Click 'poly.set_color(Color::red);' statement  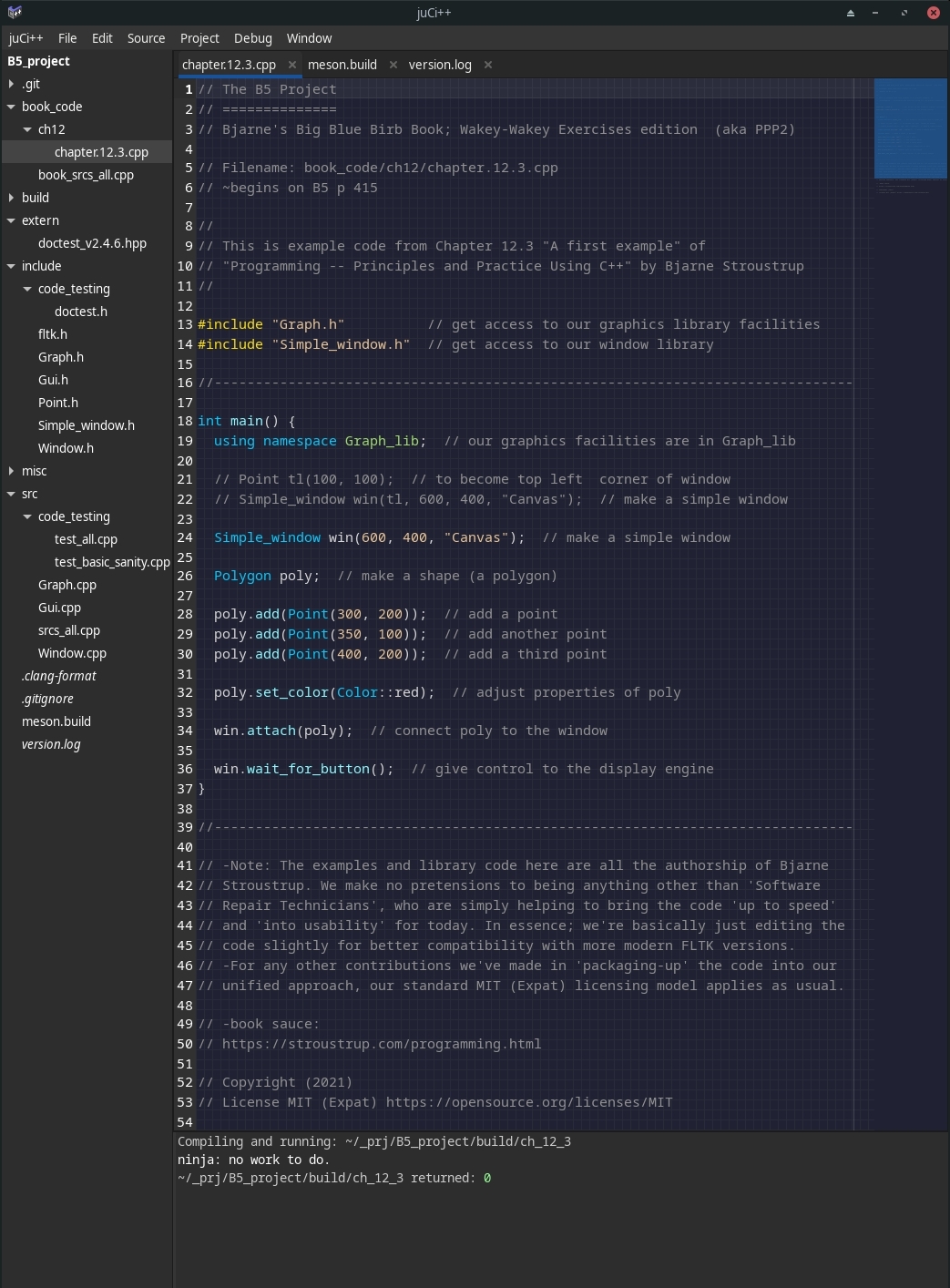(324, 692)
